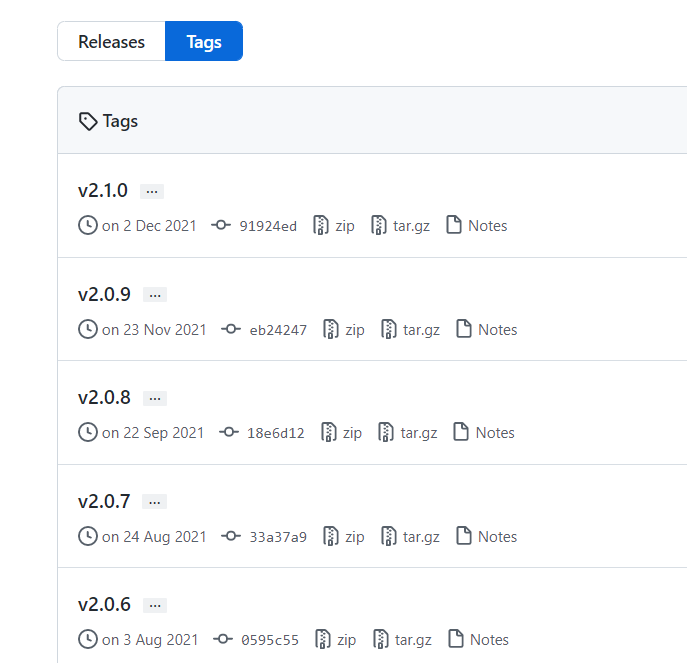Expand the v2.0.6 ellipsis details
The height and width of the screenshot is (663, 687).
coord(155,605)
